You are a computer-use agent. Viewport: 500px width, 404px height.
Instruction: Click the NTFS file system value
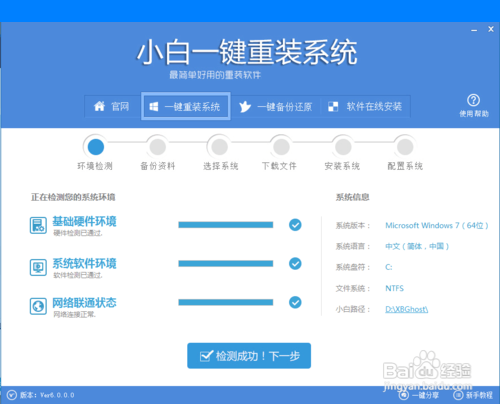tap(394, 288)
